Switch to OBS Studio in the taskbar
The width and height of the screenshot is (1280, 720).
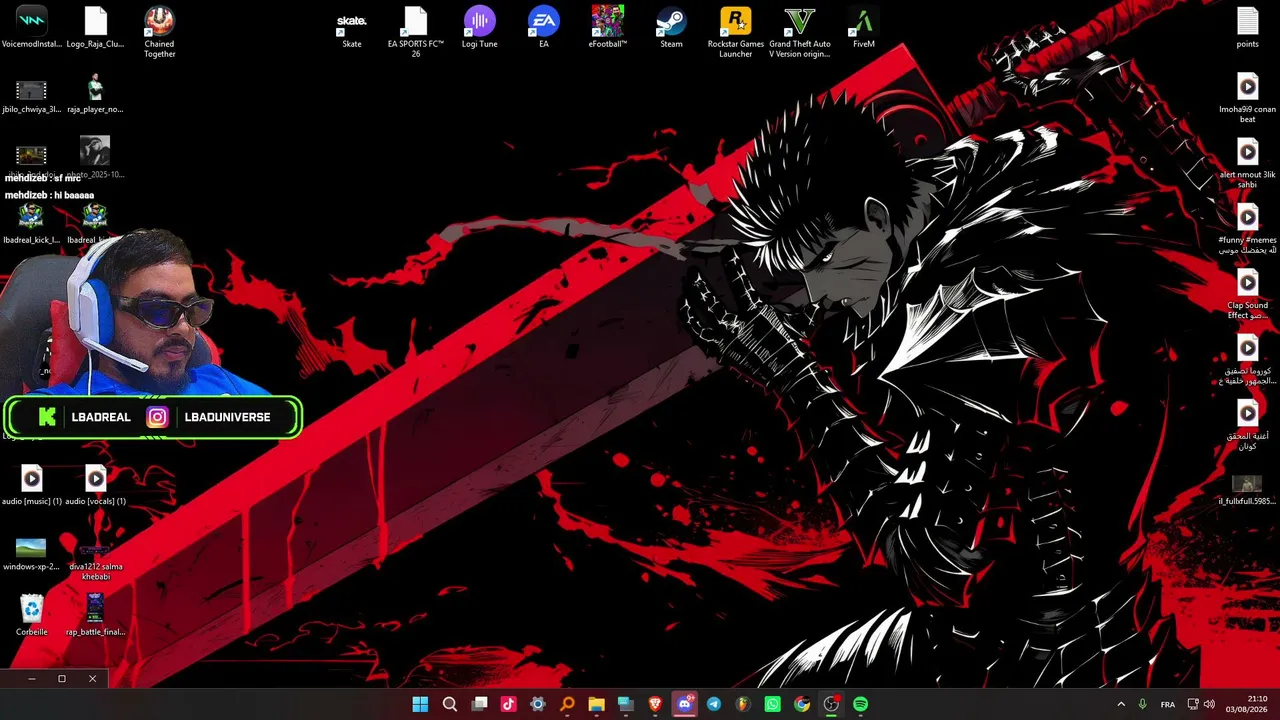click(831, 704)
